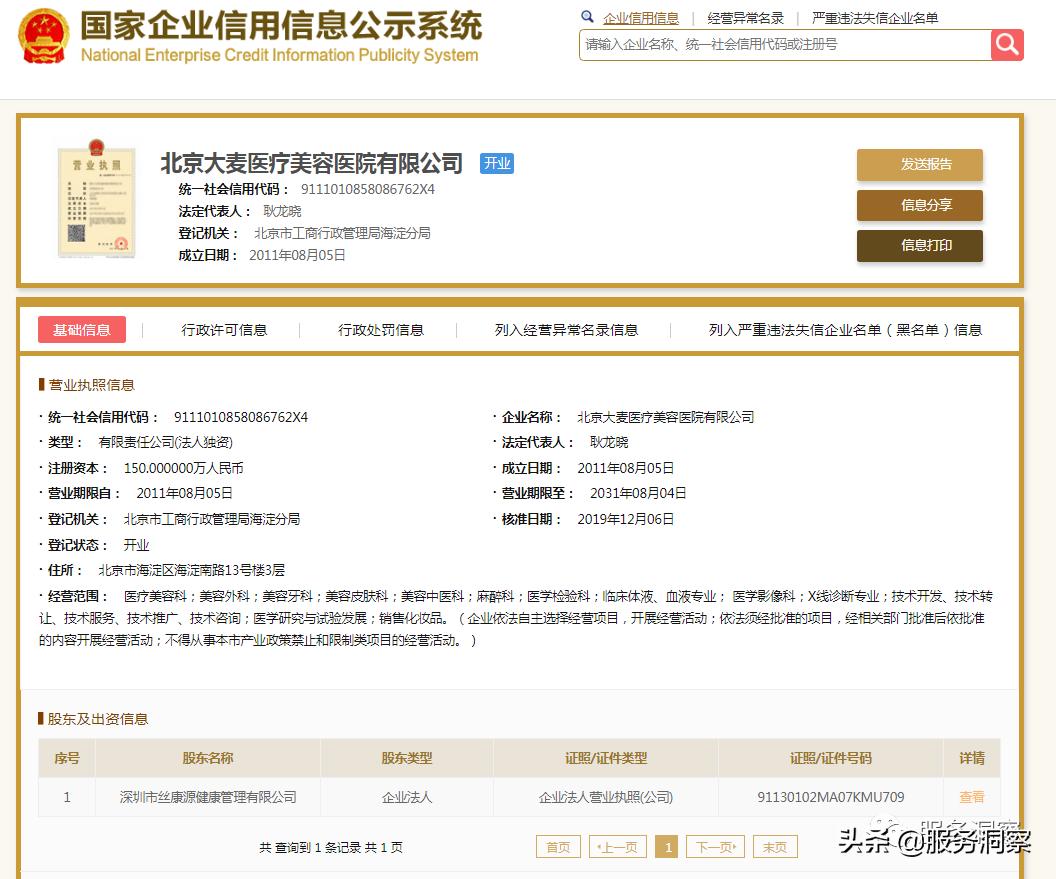
Task: Click the small search icon beside 企业信用信息
Action: [x=587, y=17]
